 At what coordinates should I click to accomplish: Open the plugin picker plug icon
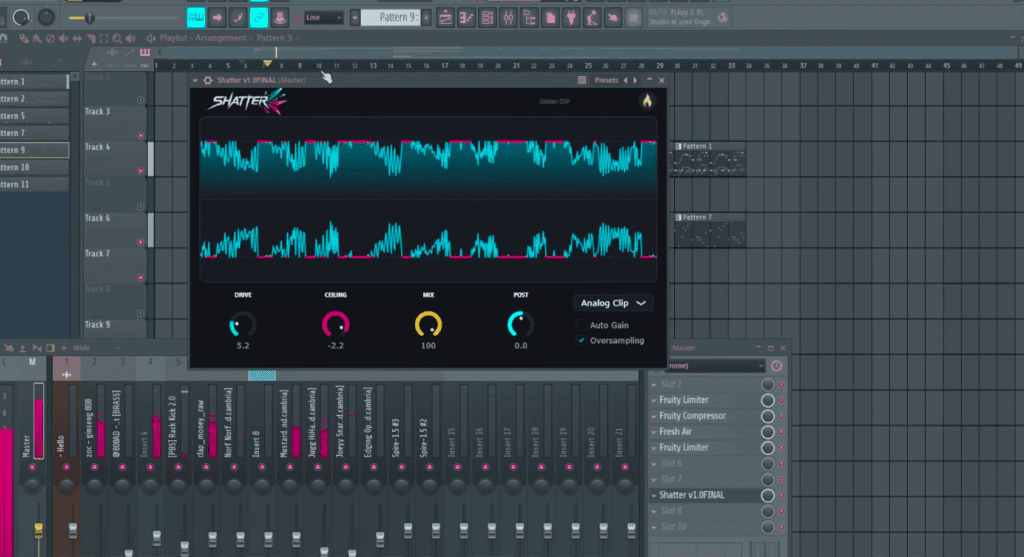pos(571,18)
